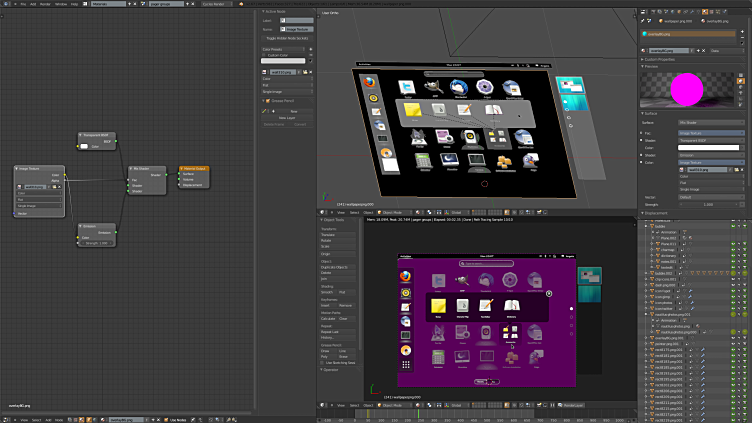Click the Blender logo editor-type icon

pos(7,4)
